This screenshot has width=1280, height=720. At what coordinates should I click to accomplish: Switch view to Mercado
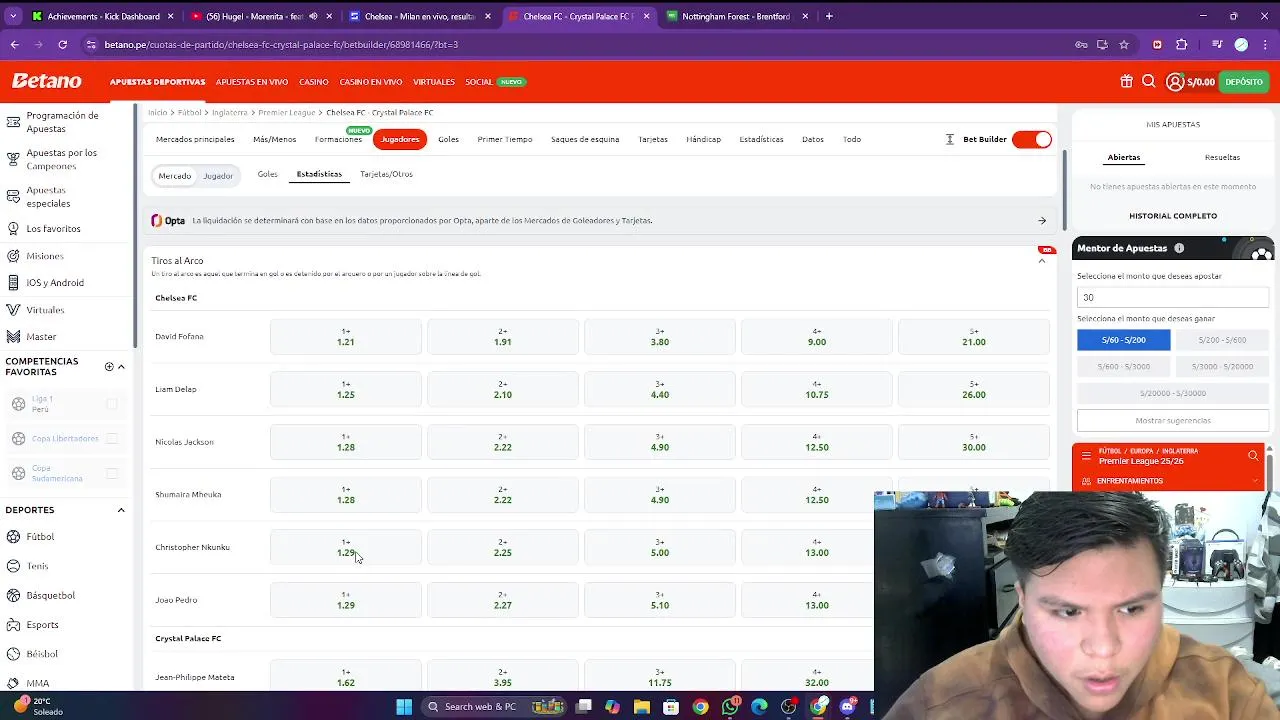tap(175, 176)
